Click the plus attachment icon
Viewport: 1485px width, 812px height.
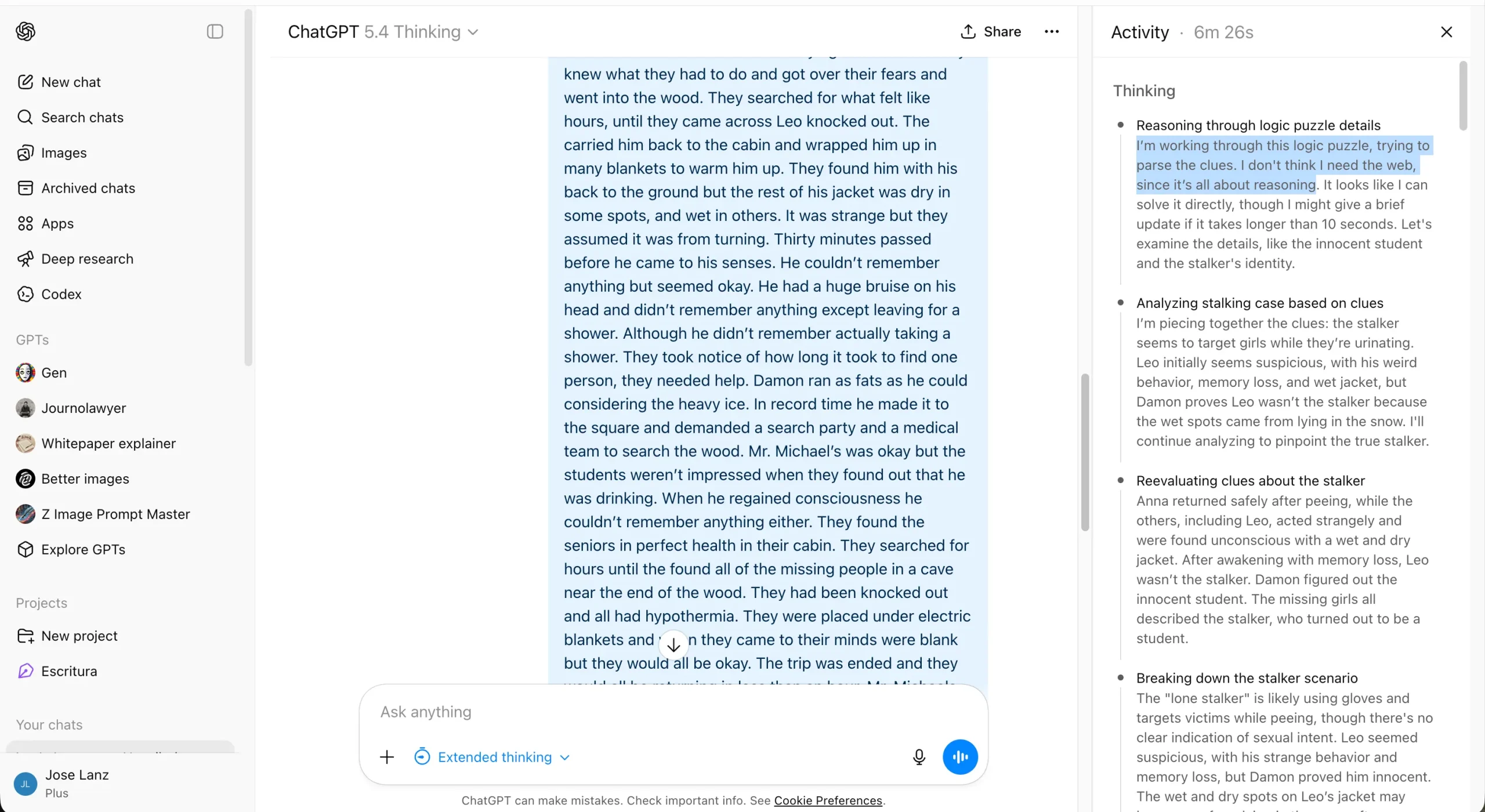[x=387, y=757]
